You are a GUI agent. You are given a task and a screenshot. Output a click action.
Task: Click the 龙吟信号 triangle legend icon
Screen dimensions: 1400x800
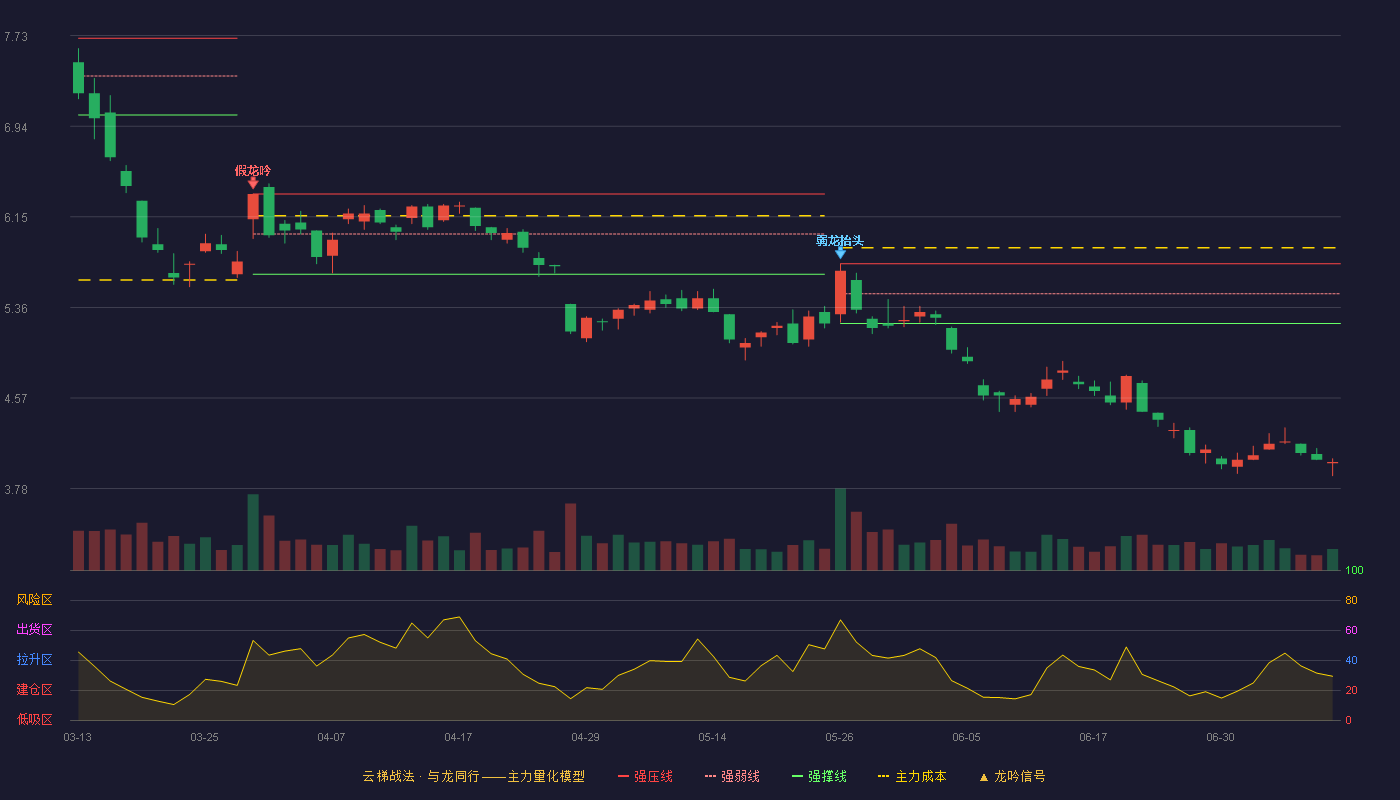point(984,777)
